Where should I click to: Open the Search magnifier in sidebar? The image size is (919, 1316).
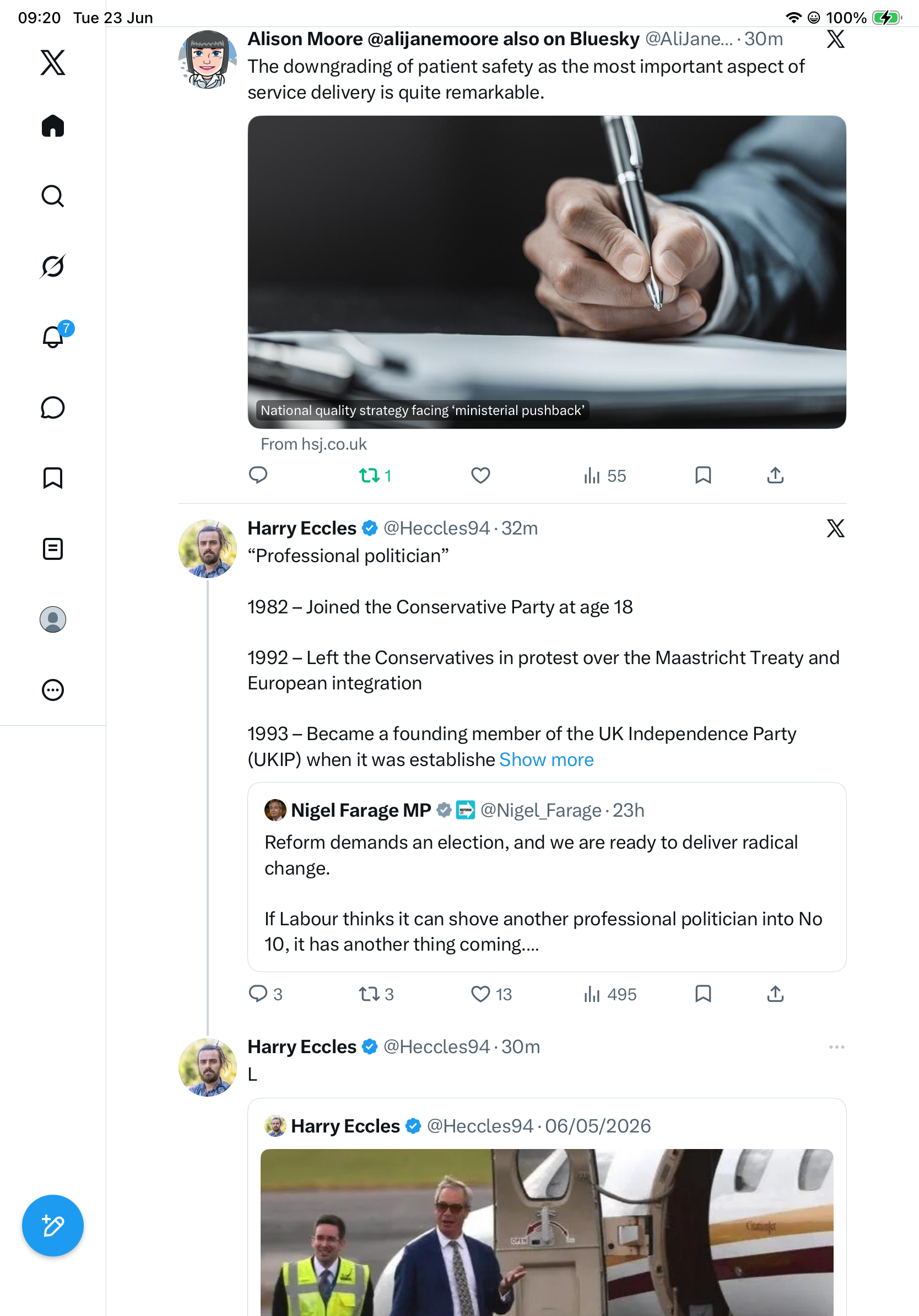tap(53, 196)
